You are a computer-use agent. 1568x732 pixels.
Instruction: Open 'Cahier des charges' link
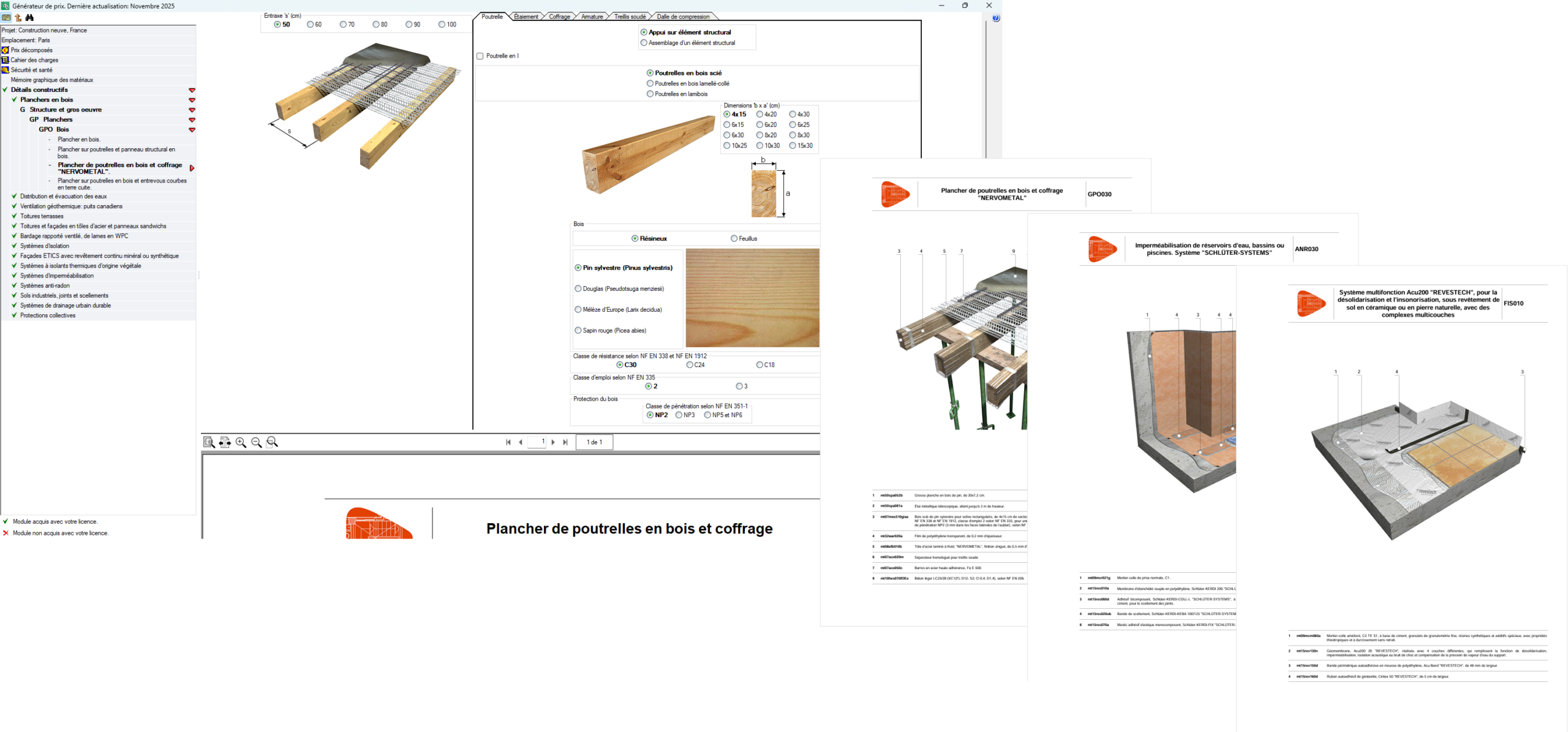click(34, 60)
